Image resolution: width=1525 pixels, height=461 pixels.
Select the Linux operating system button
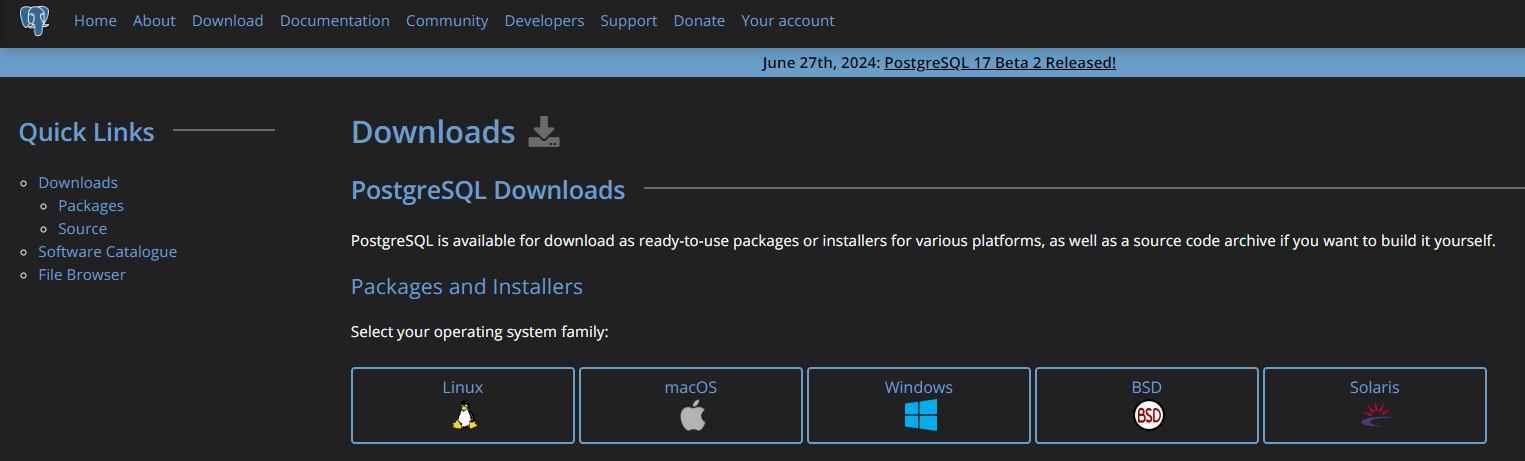coord(463,405)
